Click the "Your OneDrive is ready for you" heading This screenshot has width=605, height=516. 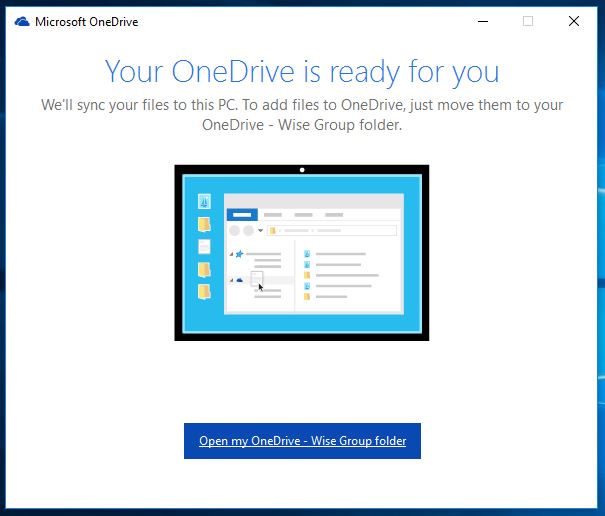coord(302,72)
